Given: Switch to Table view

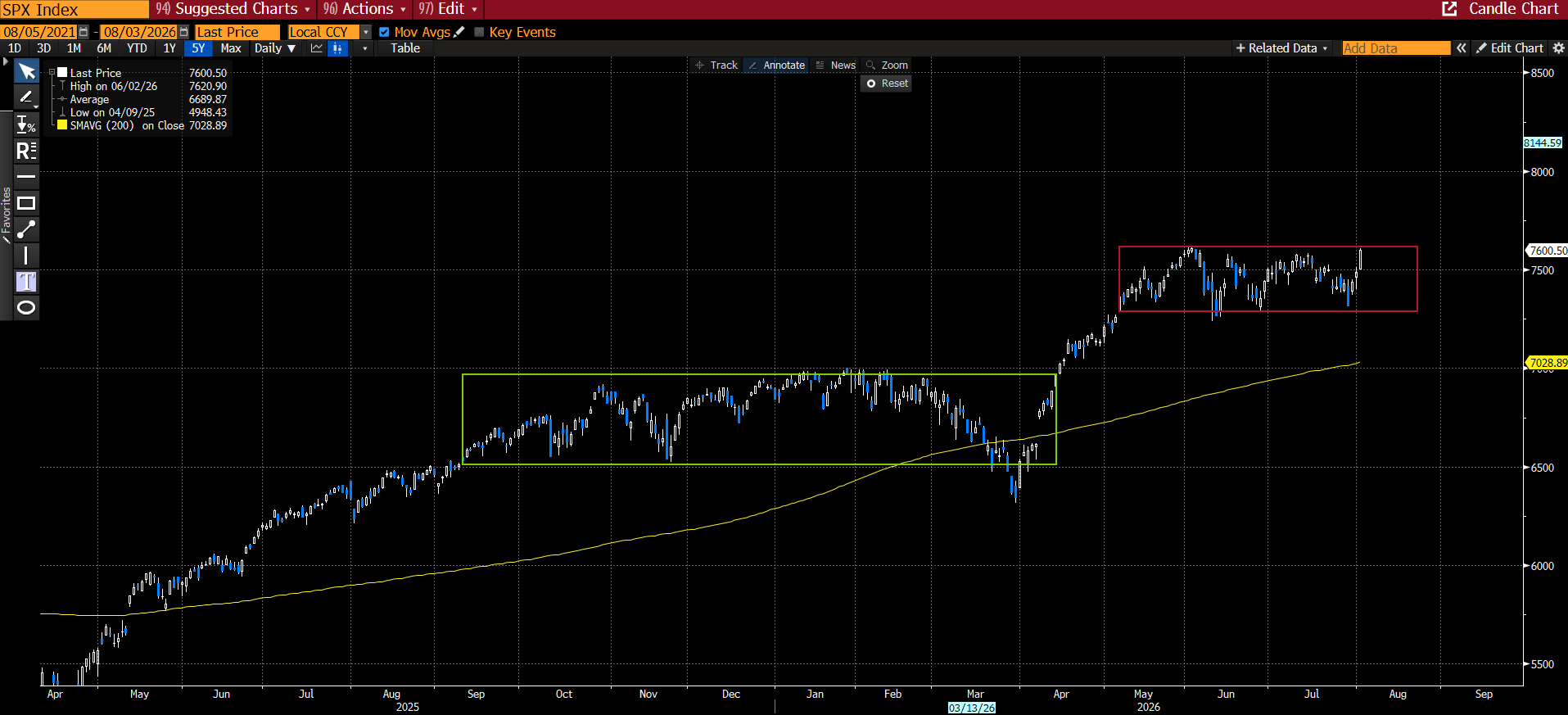Looking at the screenshot, I should pyautogui.click(x=405, y=48).
